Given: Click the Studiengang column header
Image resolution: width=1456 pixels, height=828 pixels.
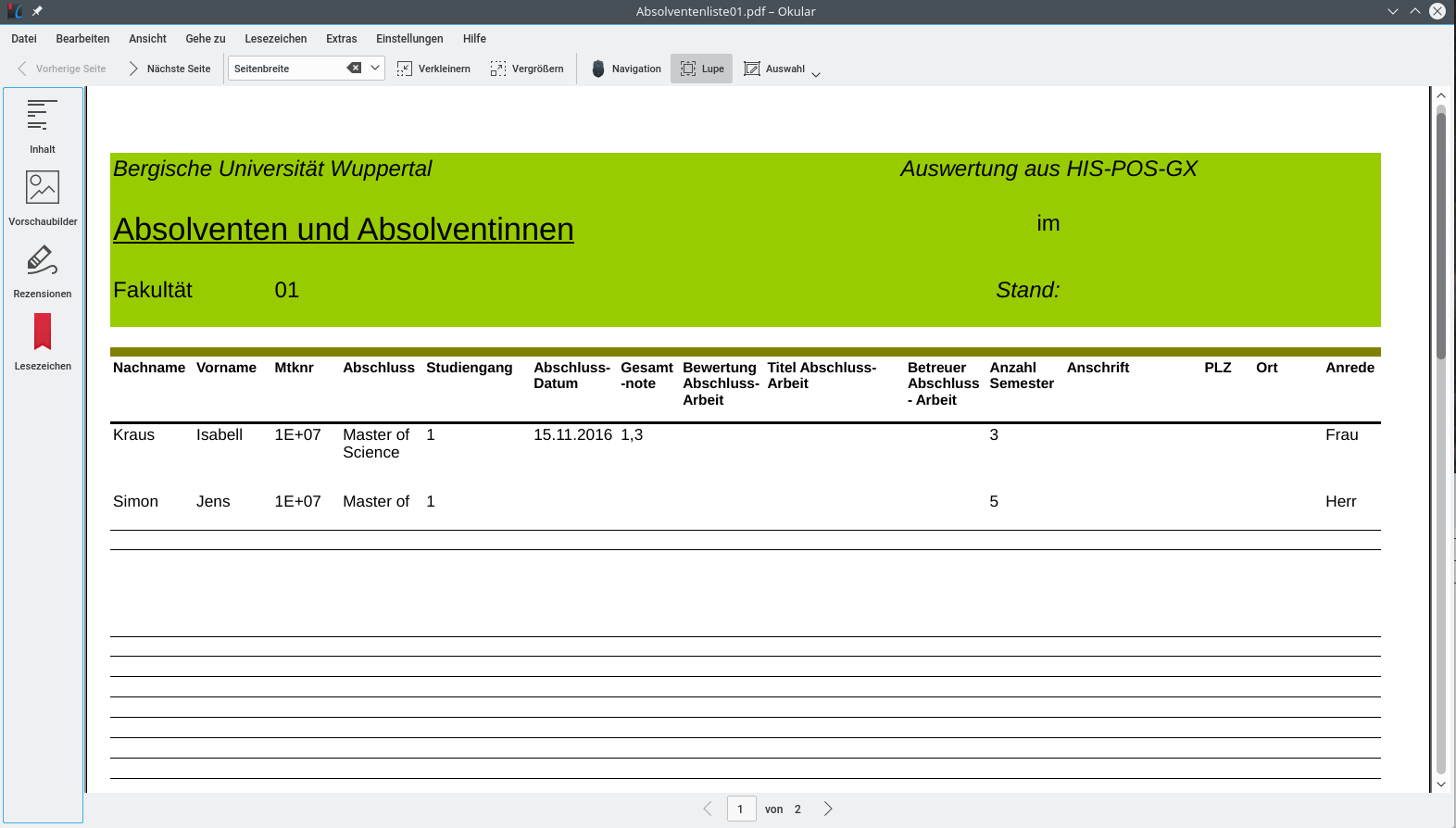Looking at the screenshot, I should pos(469,368).
